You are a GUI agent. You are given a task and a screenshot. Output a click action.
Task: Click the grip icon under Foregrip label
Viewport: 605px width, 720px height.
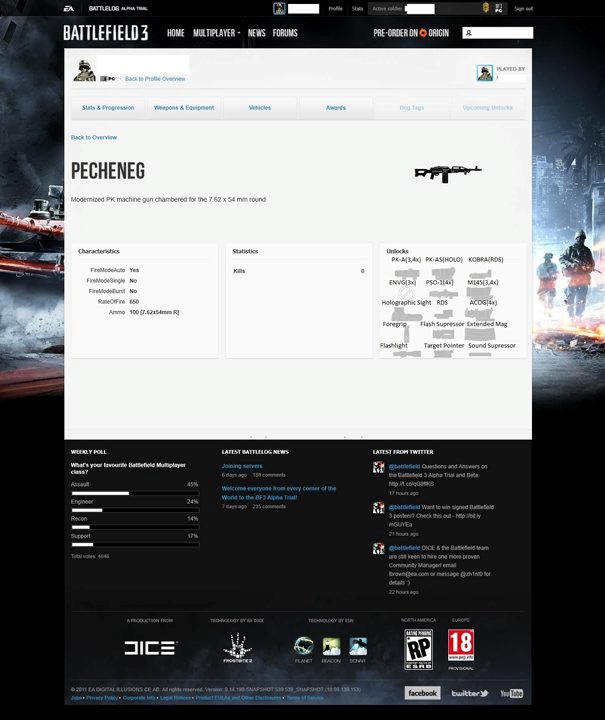click(407, 334)
